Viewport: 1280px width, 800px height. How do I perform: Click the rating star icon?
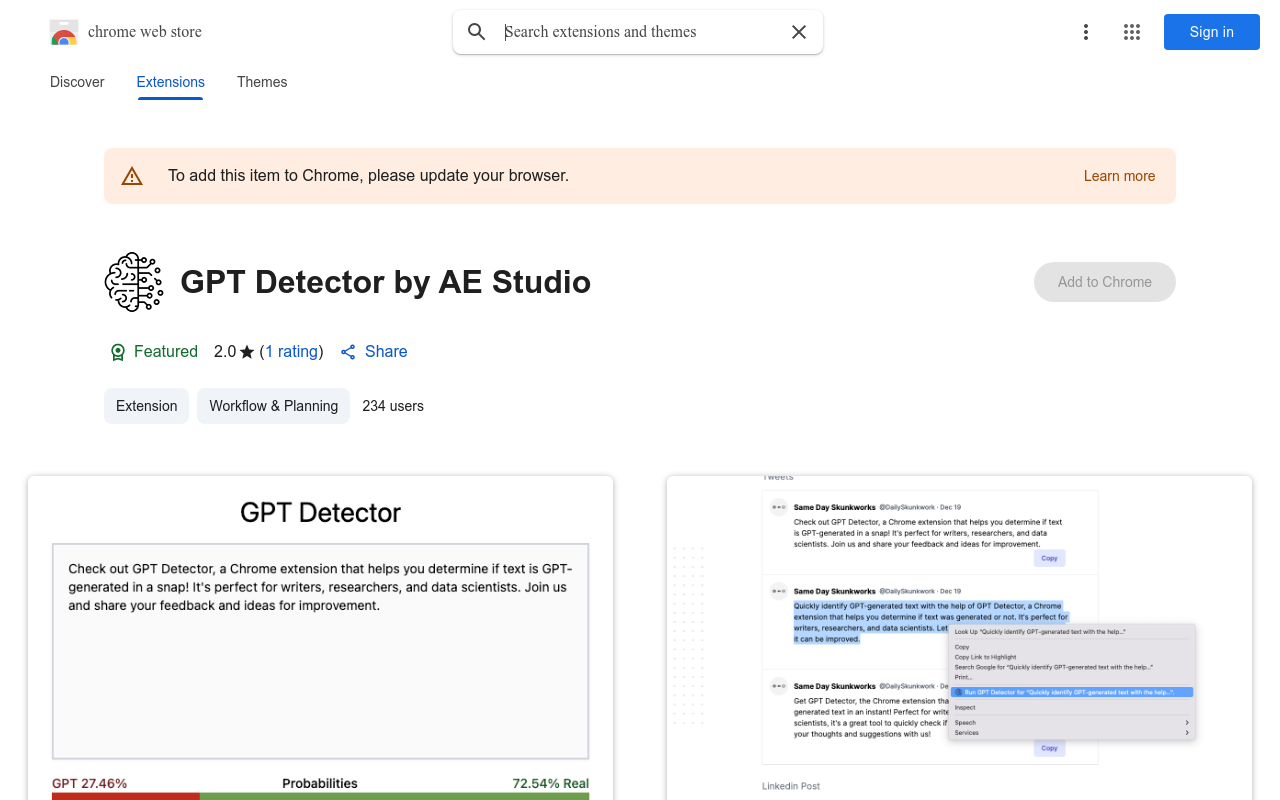(x=247, y=352)
